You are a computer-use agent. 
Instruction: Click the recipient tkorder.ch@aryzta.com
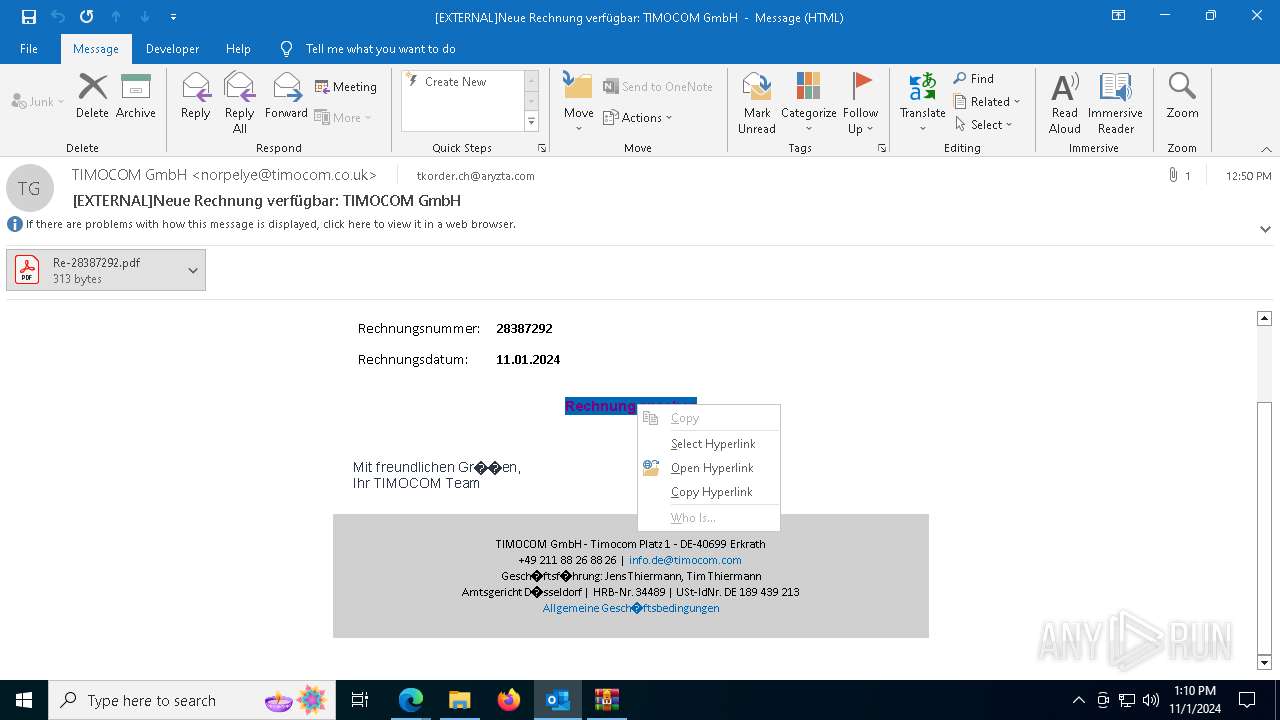click(x=475, y=176)
